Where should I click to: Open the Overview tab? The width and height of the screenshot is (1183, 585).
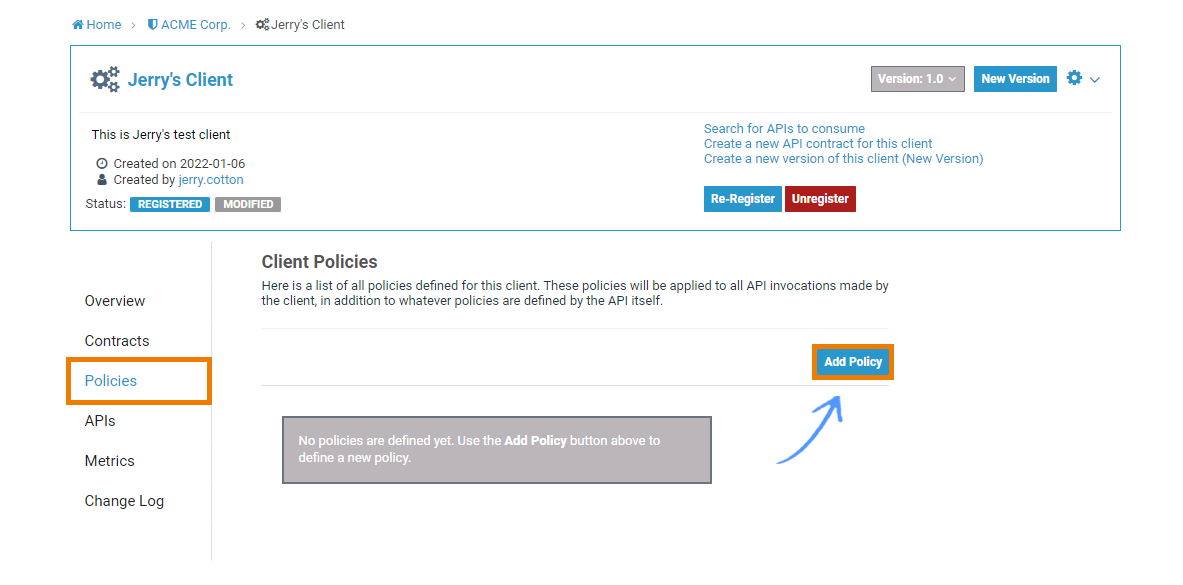[115, 300]
